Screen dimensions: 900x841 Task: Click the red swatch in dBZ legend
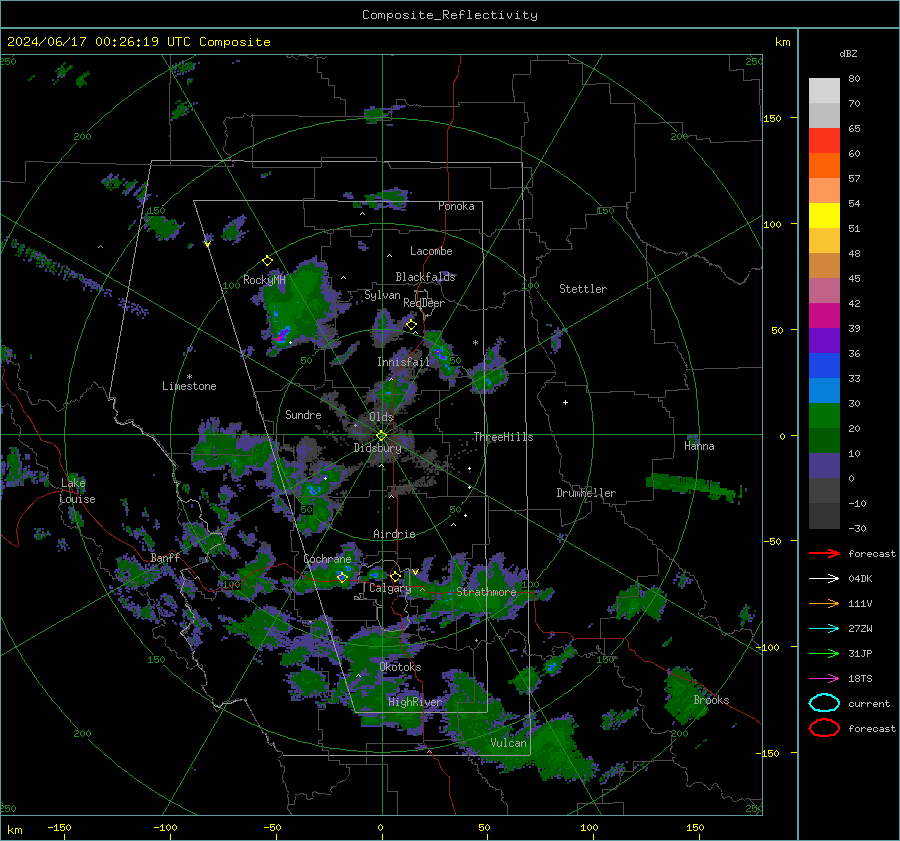[x=824, y=140]
